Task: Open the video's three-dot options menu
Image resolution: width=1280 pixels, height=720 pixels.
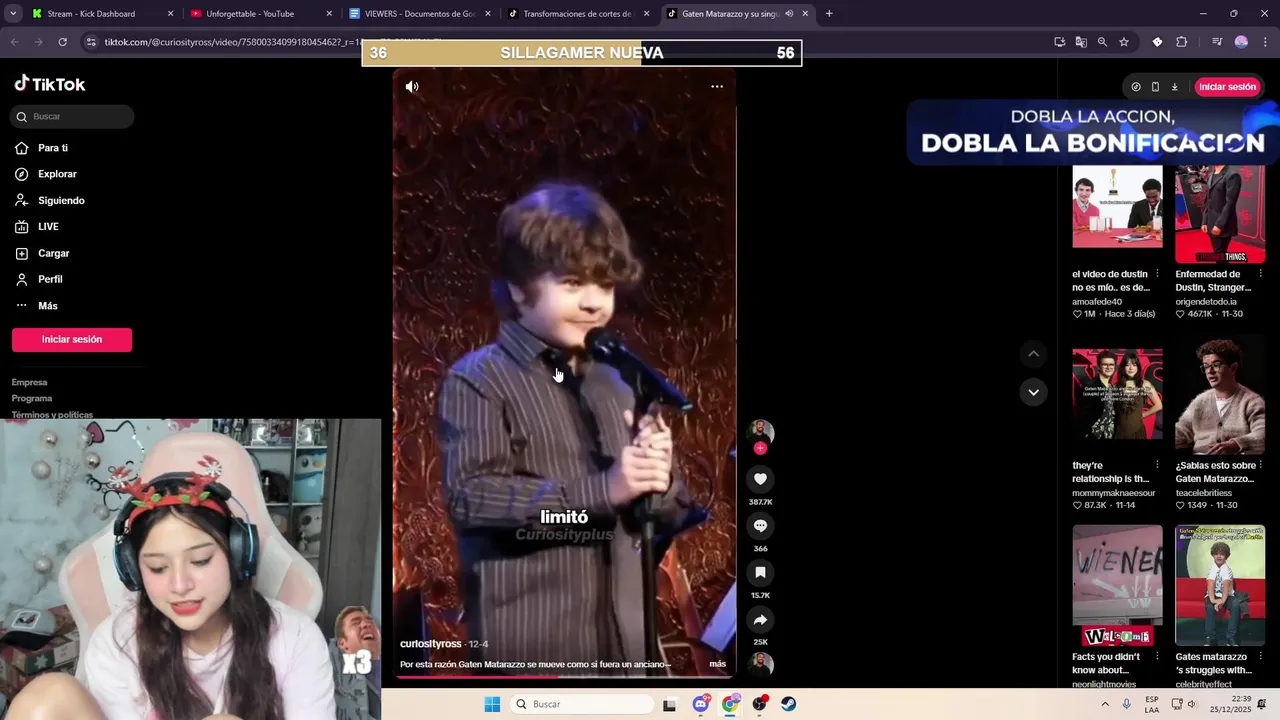Action: [717, 87]
